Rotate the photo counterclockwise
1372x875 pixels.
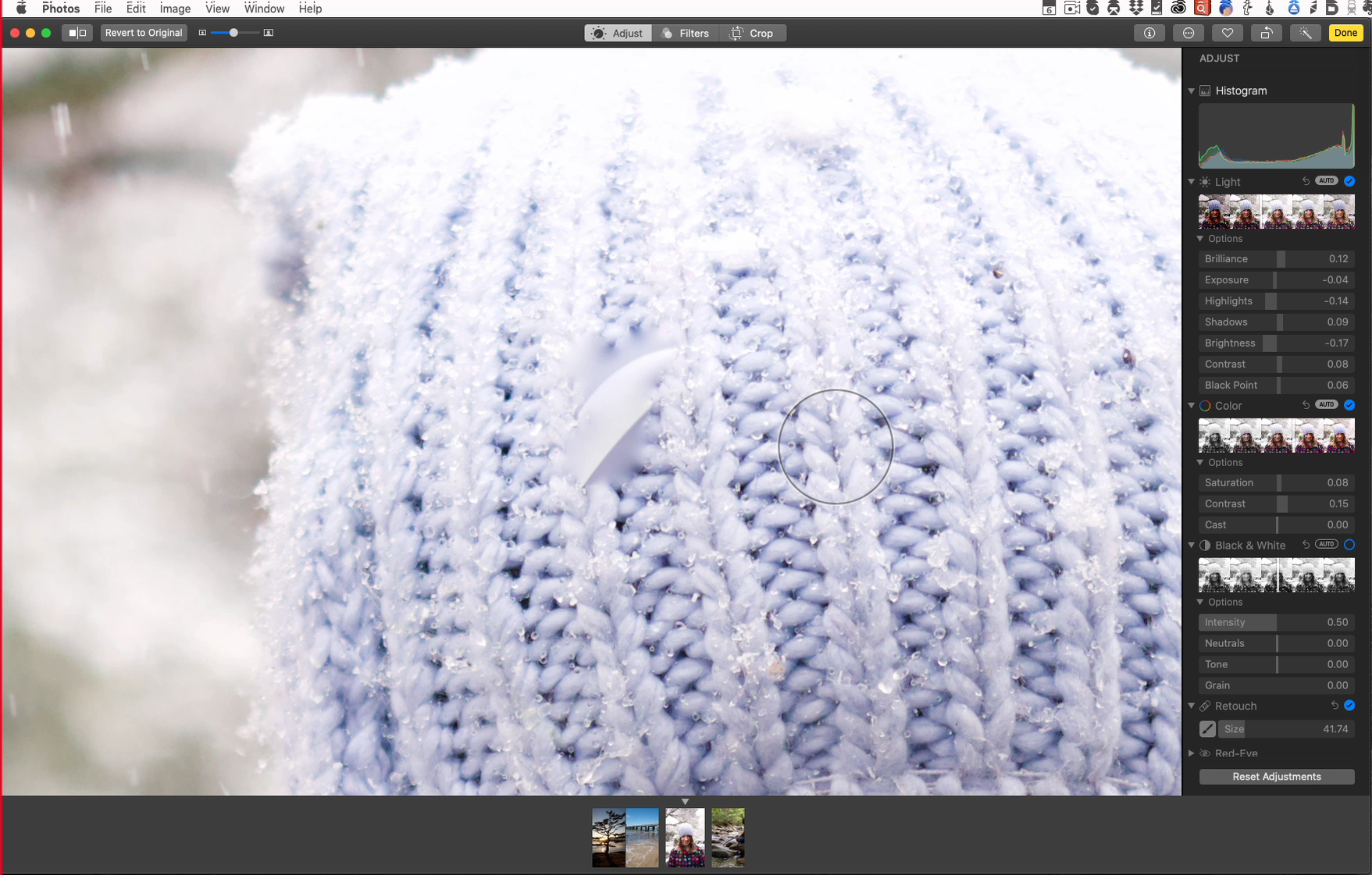(x=1267, y=33)
